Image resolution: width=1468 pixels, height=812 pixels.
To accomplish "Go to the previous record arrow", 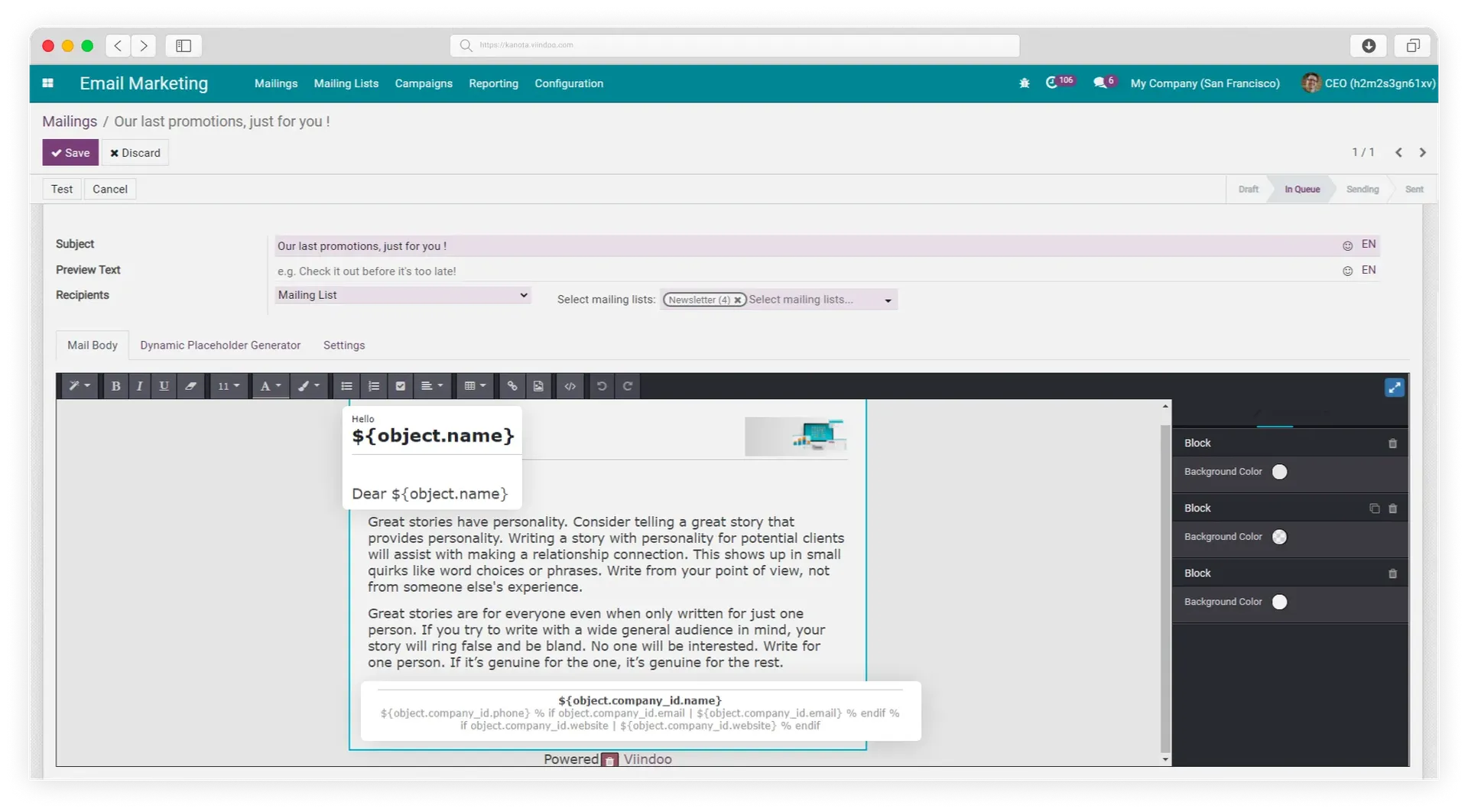I will [x=1398, y=152].
